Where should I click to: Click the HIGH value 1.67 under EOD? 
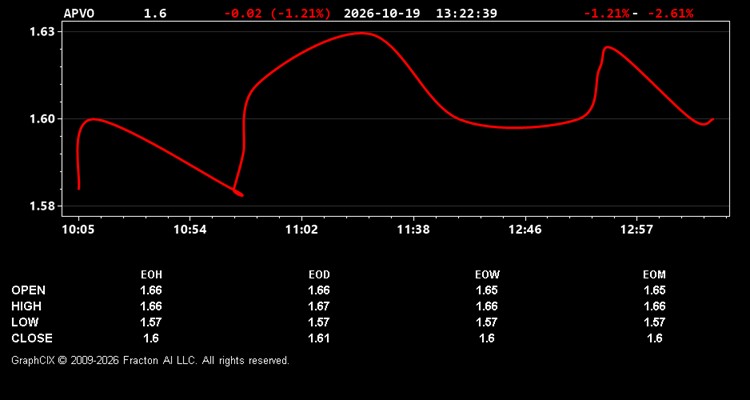coord(319,306)
